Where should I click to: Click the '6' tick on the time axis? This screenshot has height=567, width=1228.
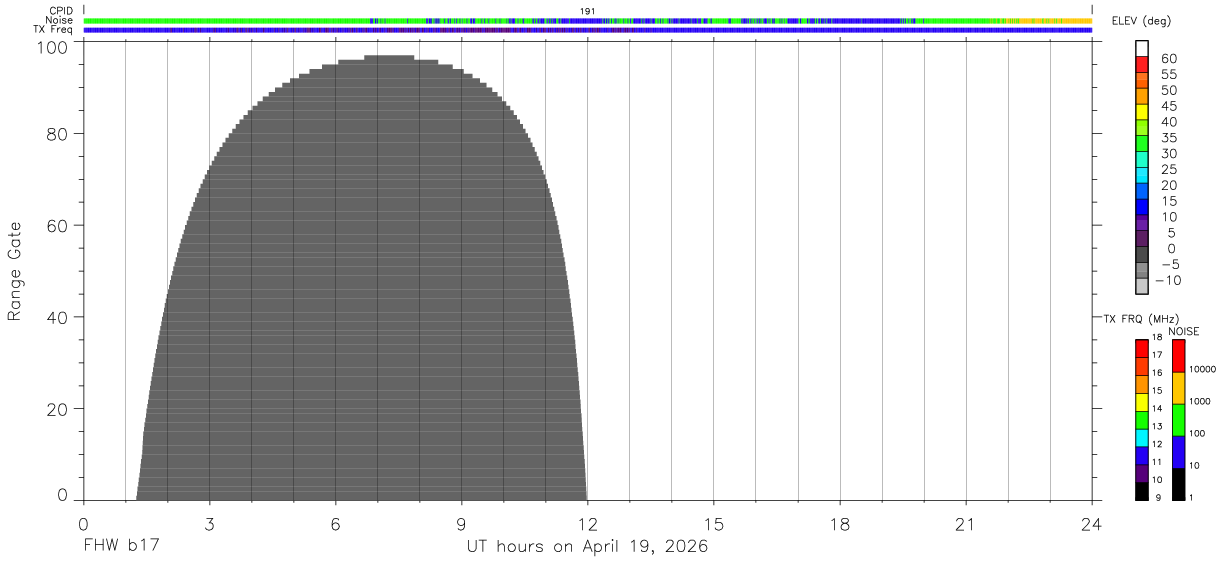pyautogui.click(x=336, y=524)
